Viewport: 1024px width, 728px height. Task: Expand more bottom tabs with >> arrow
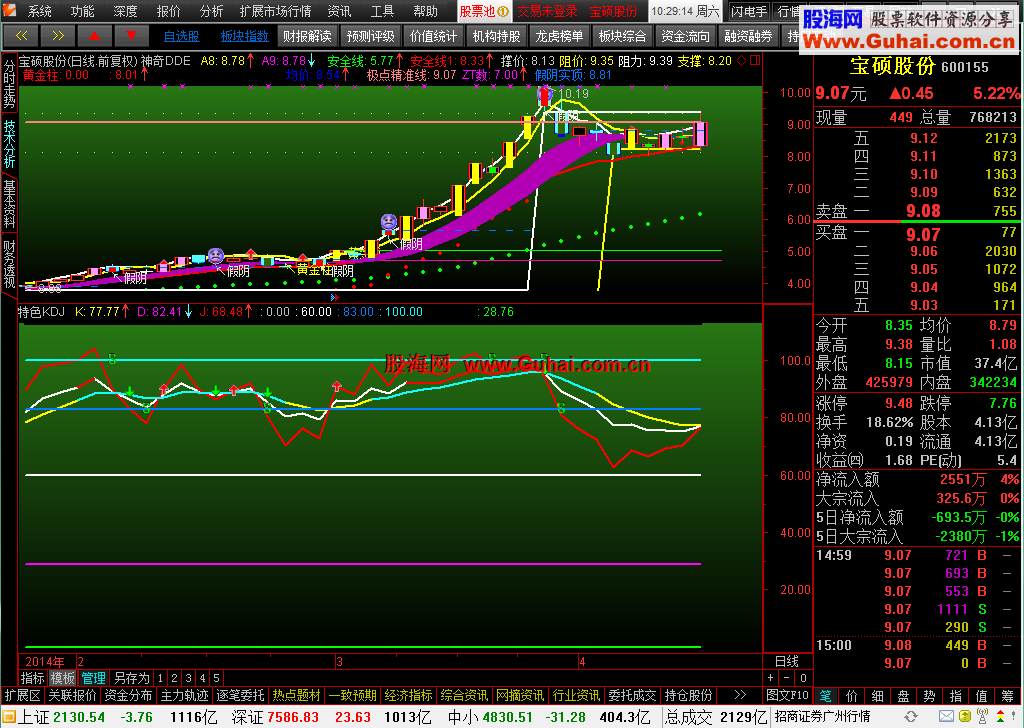740,695
